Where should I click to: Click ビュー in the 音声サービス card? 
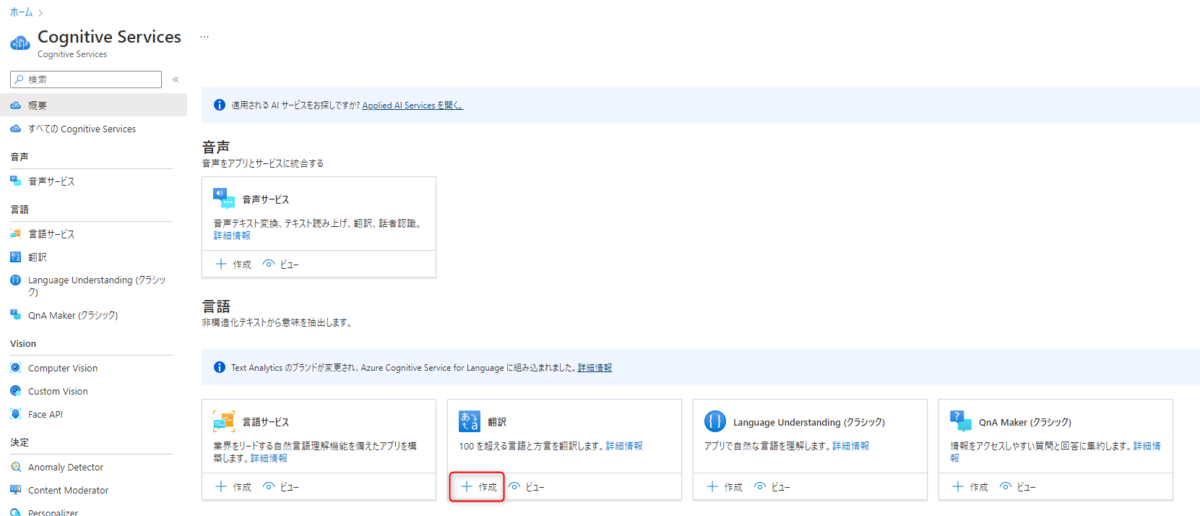tap(280, 264)
